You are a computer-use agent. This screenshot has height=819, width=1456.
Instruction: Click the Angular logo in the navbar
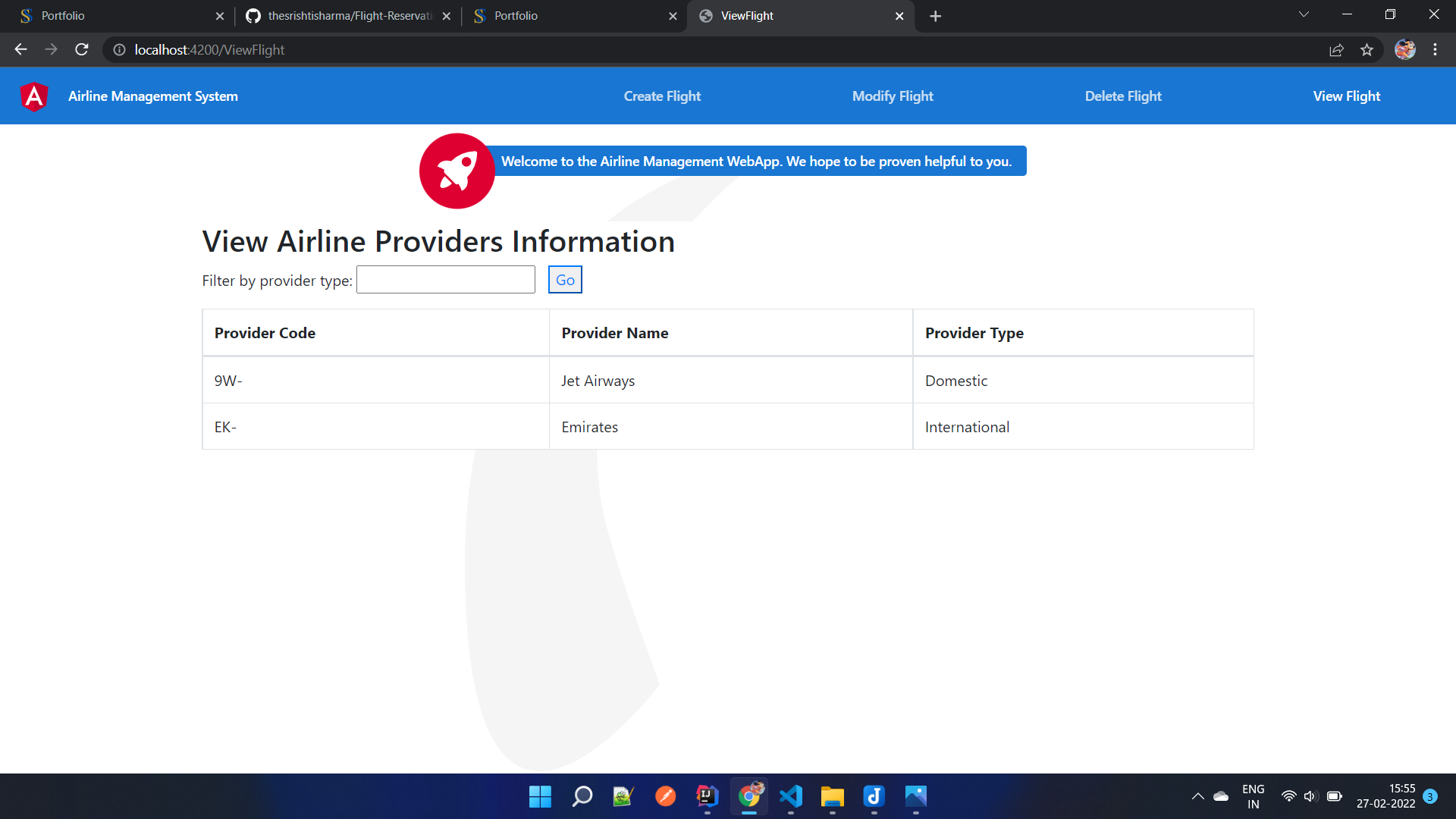[33, 96]
